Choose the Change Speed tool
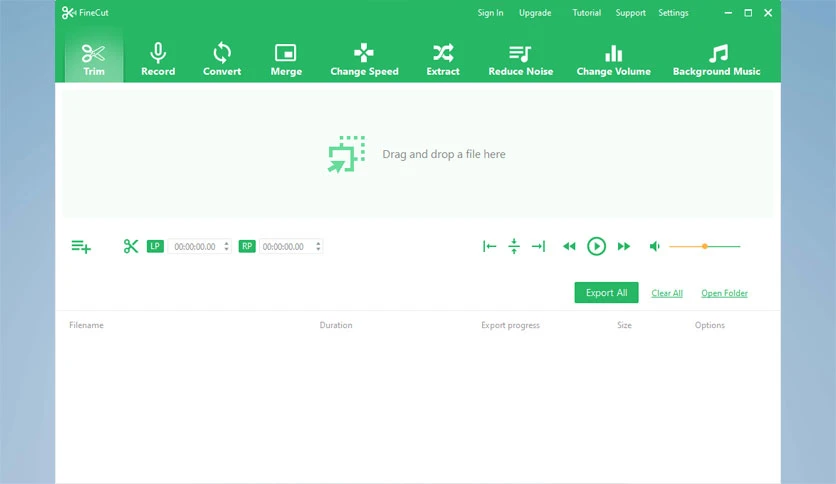 [364, 59]
